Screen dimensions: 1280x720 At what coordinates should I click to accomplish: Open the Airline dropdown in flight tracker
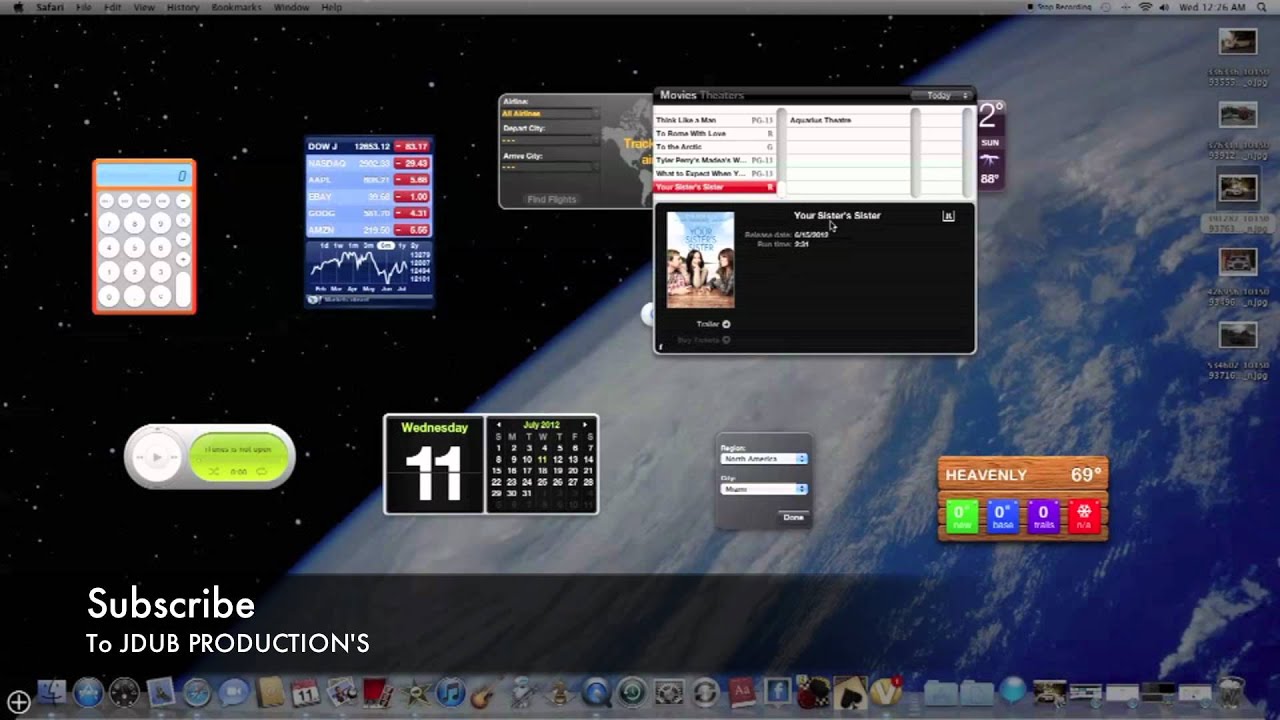549,114
